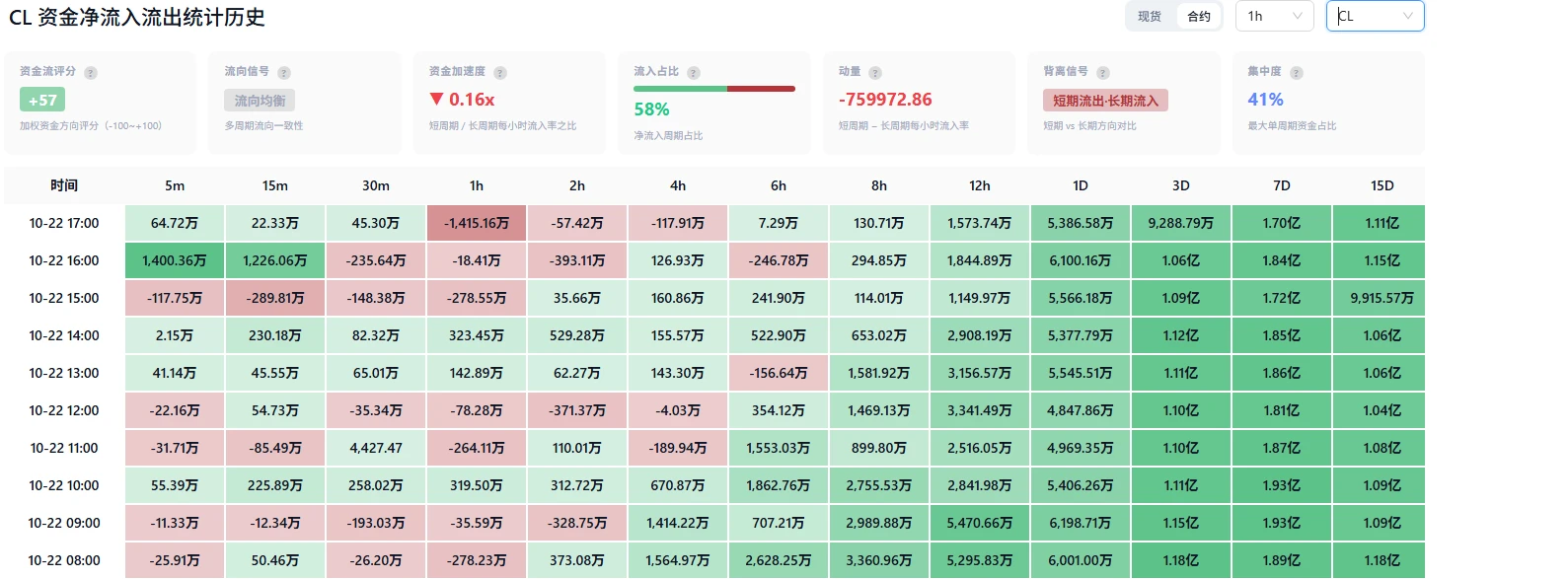The height and width of the screenshot is (579, 1568).
Task: Click the 流入占比 progress bar
Action: [x=714, y=89]
